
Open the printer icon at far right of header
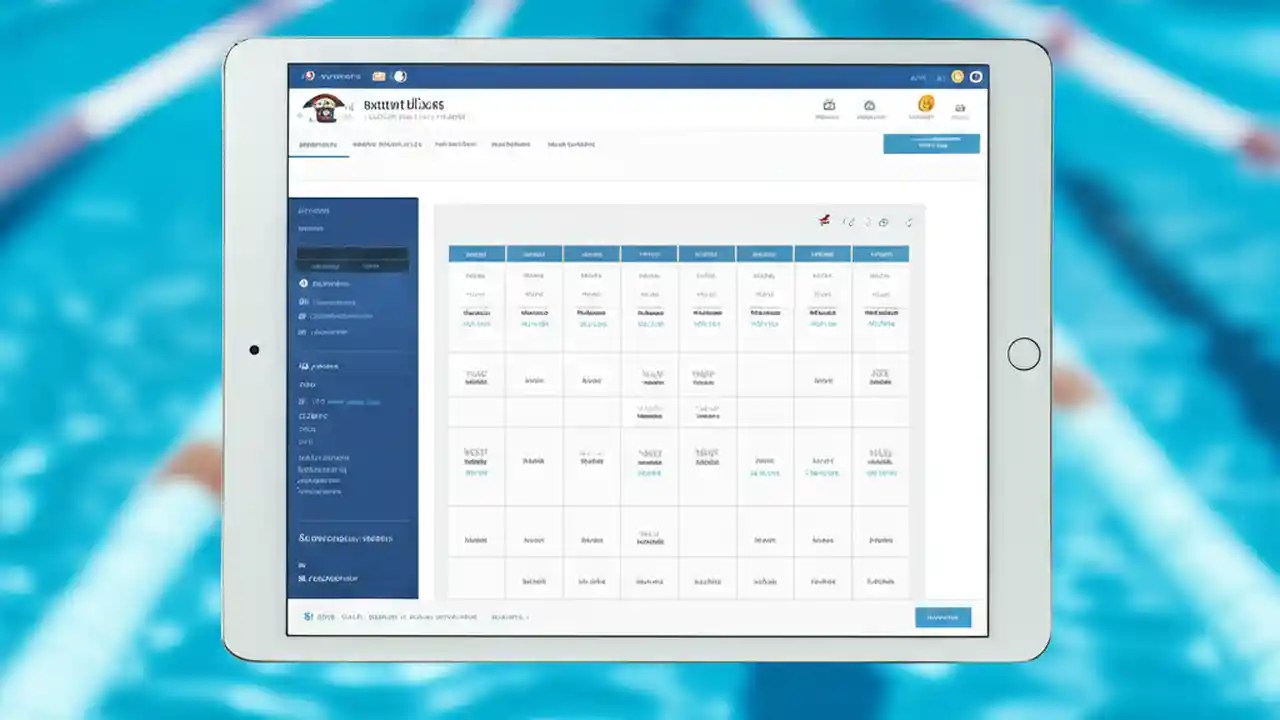[960, 106]
